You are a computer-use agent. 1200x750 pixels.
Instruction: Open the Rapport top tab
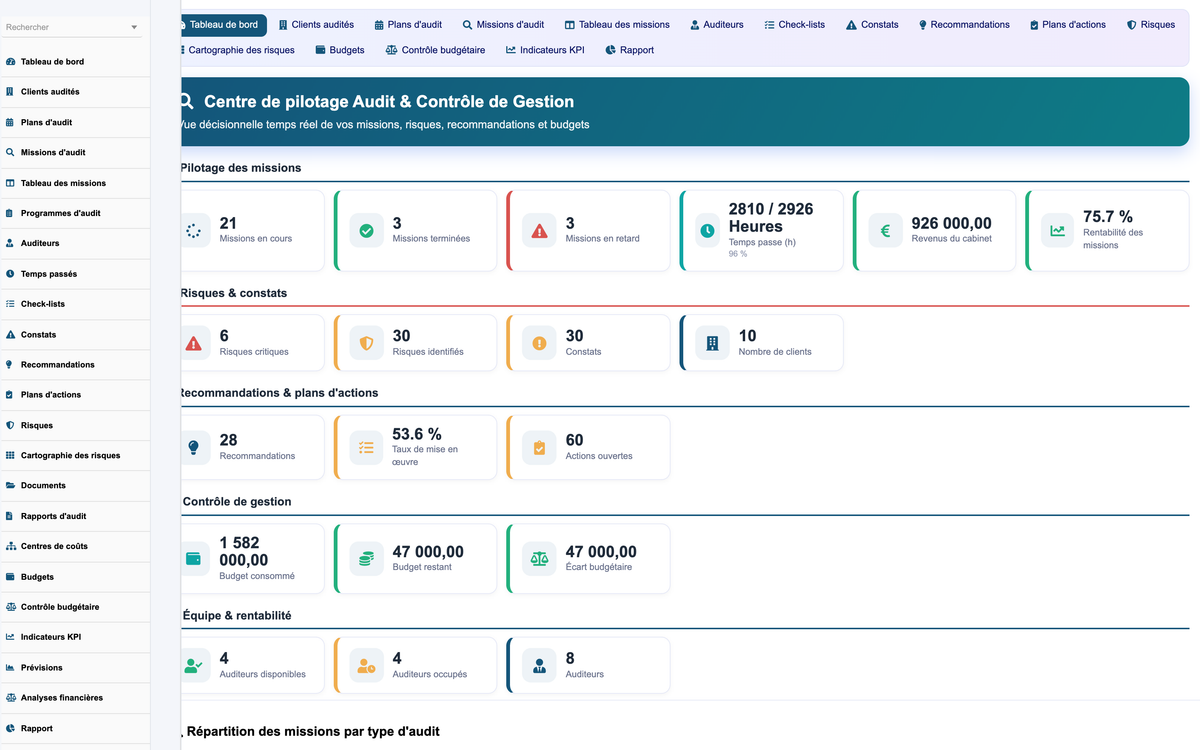tap(630, 50)
